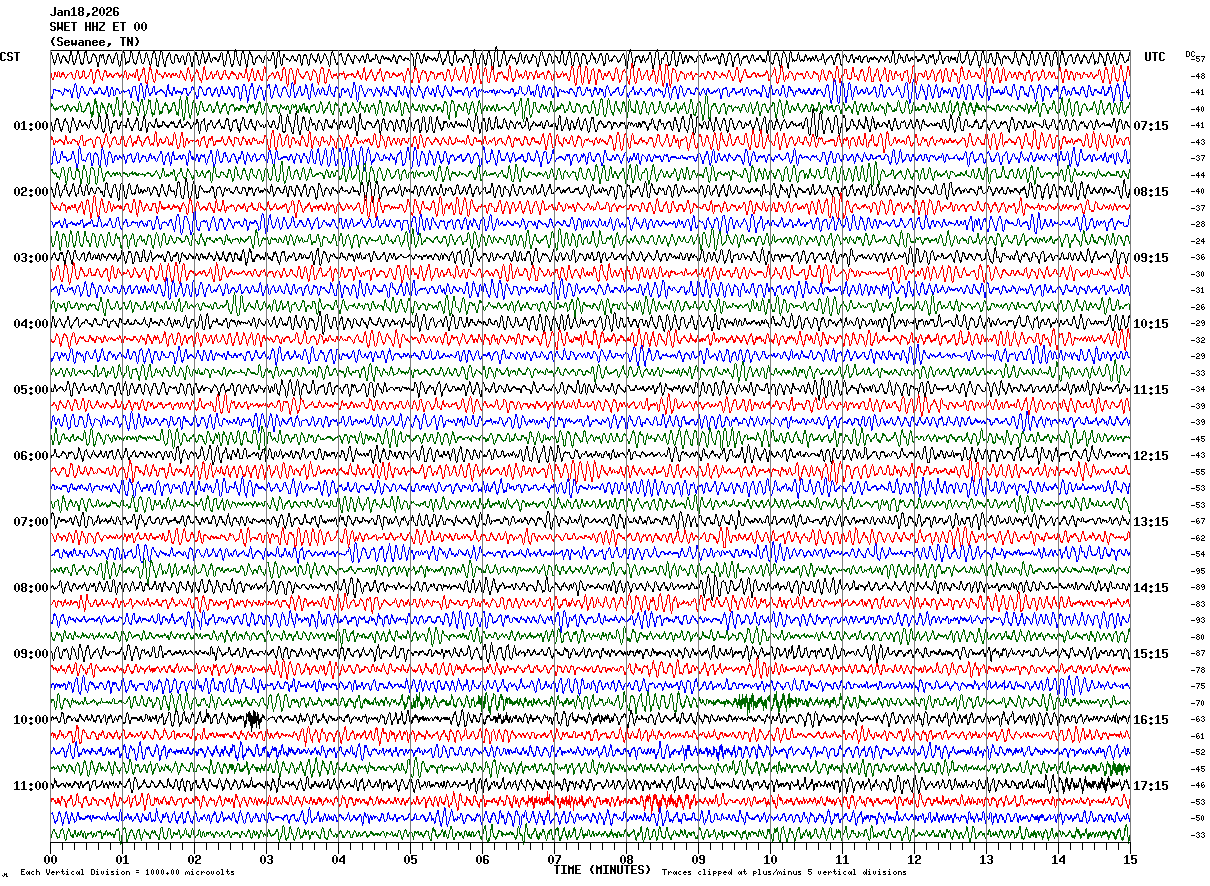Click the date label Jan18,2026
The height and width of the screenshot is (886, 1210).
coord(85,12)
